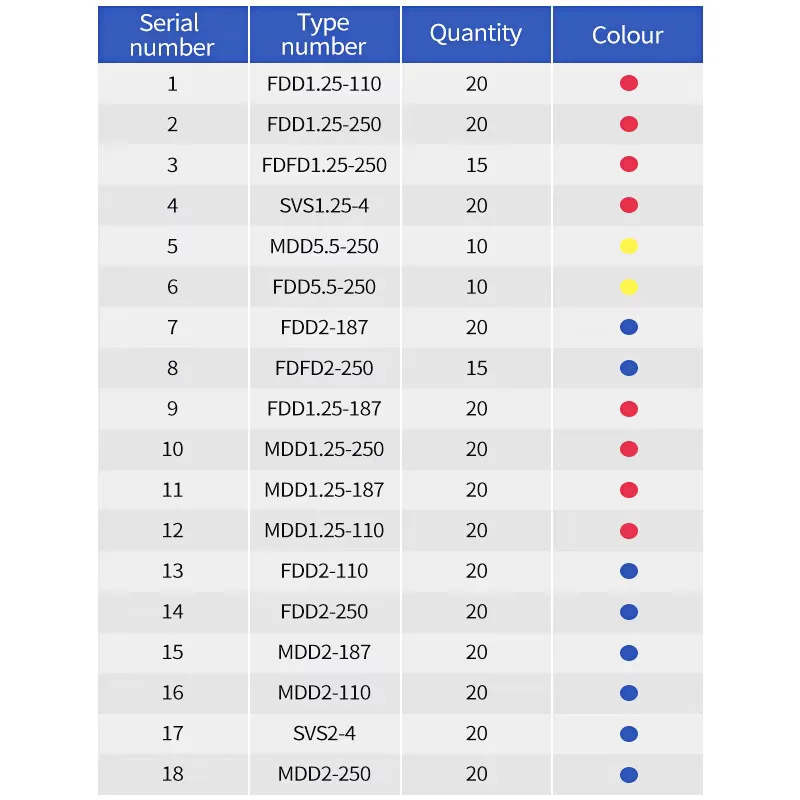
Task: Click the red dot in row 1
Action: (629, 84)
